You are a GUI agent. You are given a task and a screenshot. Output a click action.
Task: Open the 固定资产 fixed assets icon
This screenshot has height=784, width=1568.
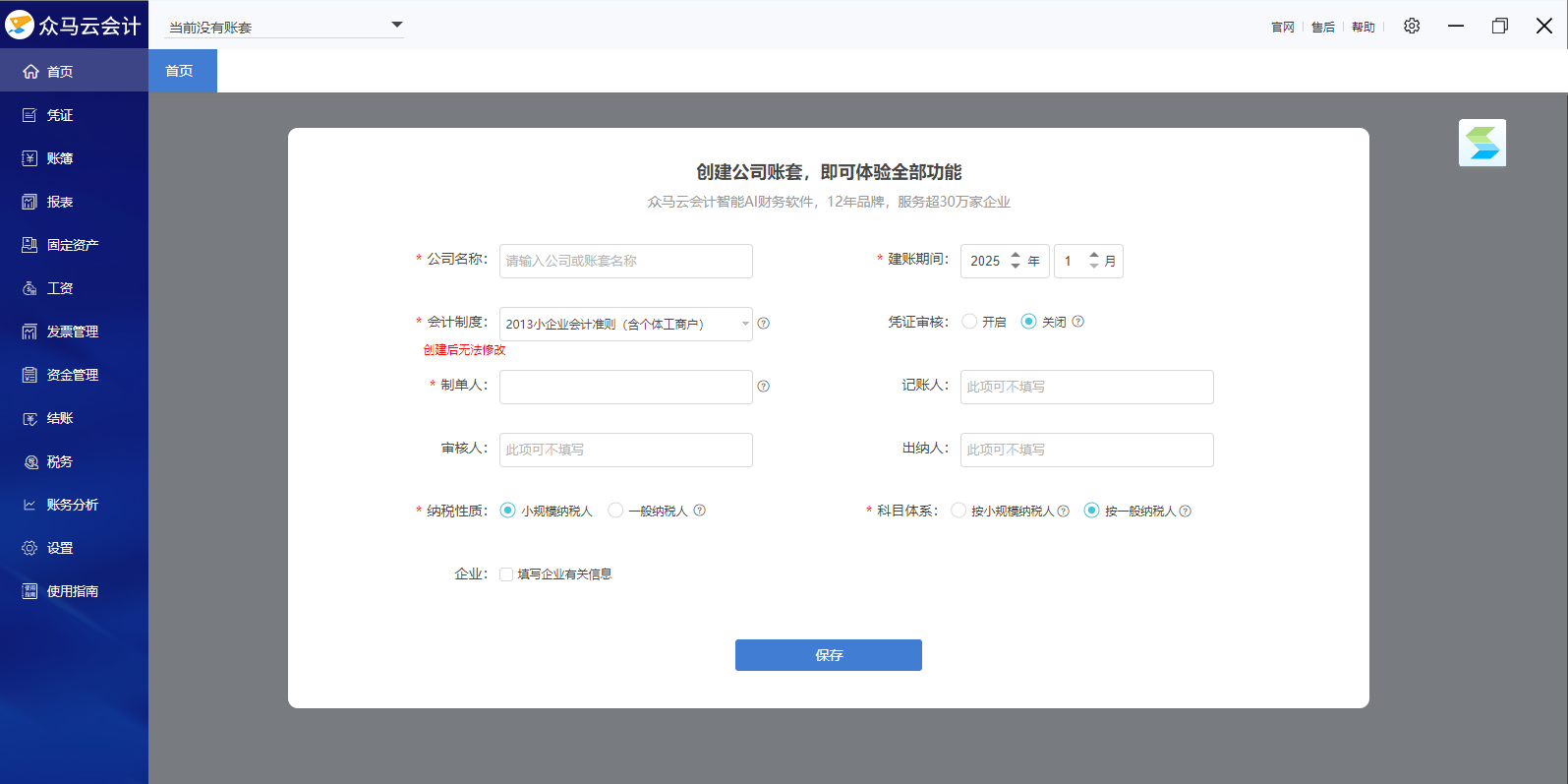(x=29, y=245)
